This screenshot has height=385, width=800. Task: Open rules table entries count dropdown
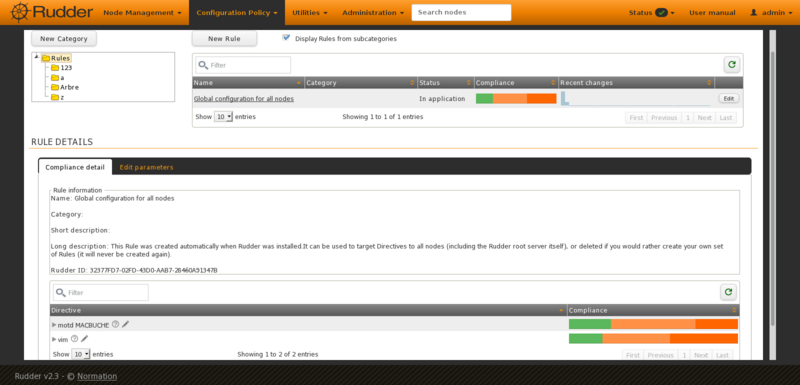tap(223, 117)
